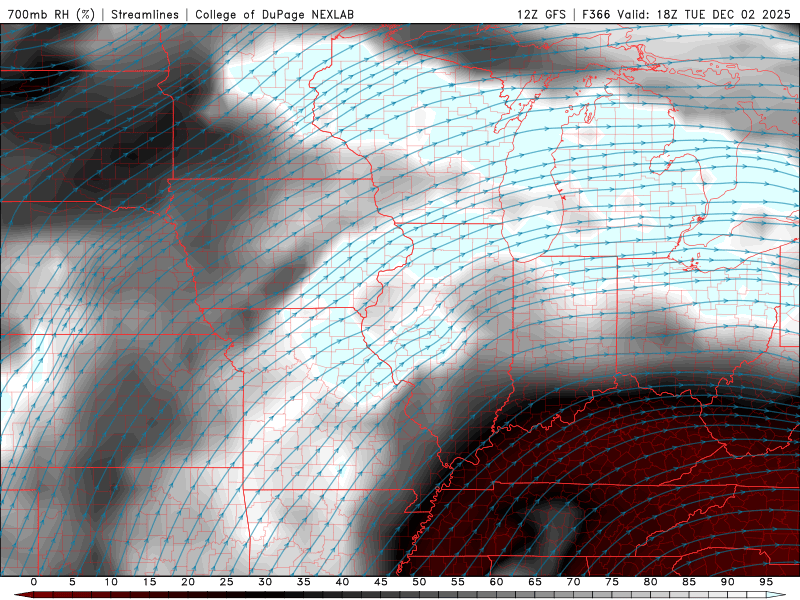The image size is (800, 600).
Task: Select the "45" color scale label
Action: point(381,582)
